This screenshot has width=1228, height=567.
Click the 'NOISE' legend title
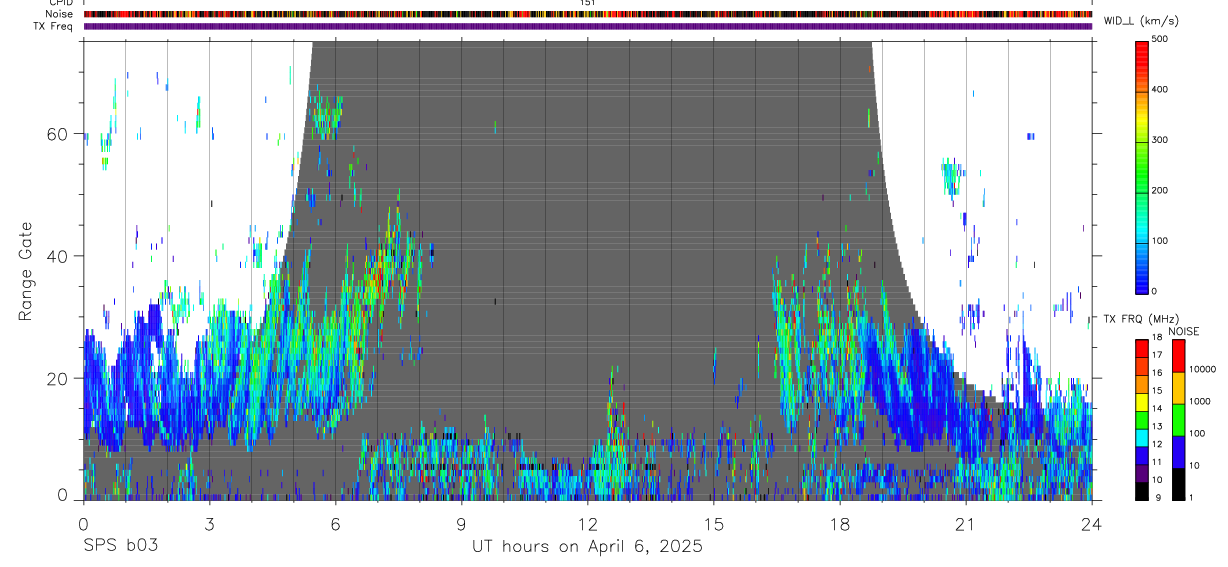(x=1183, y=331)
